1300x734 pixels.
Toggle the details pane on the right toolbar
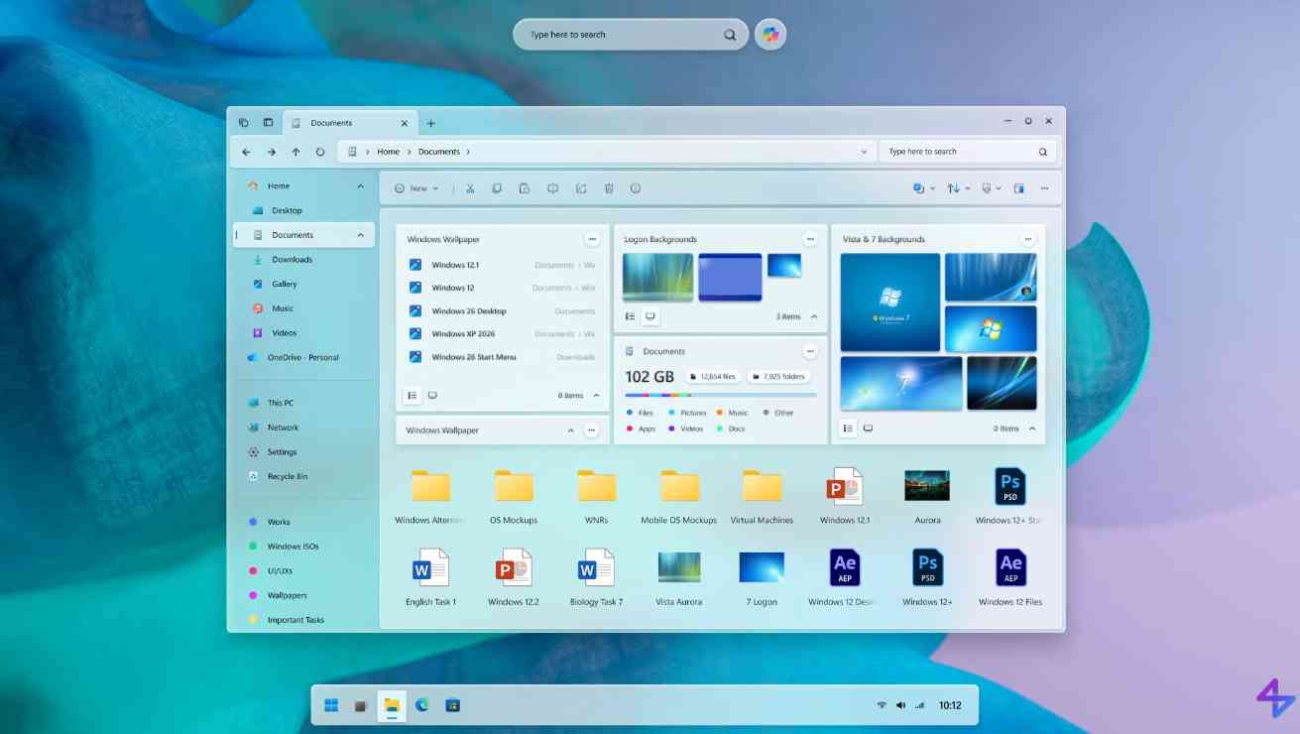tap(1018, 188)
